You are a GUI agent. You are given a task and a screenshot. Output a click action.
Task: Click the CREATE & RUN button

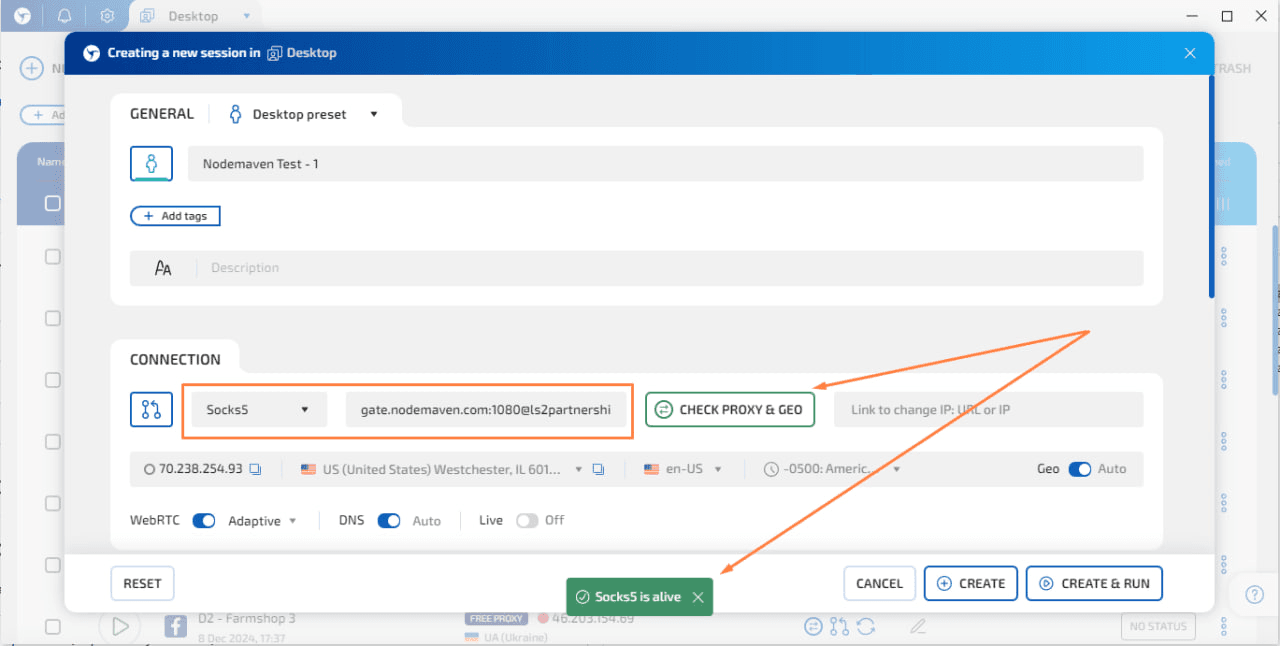point(1094,583)
